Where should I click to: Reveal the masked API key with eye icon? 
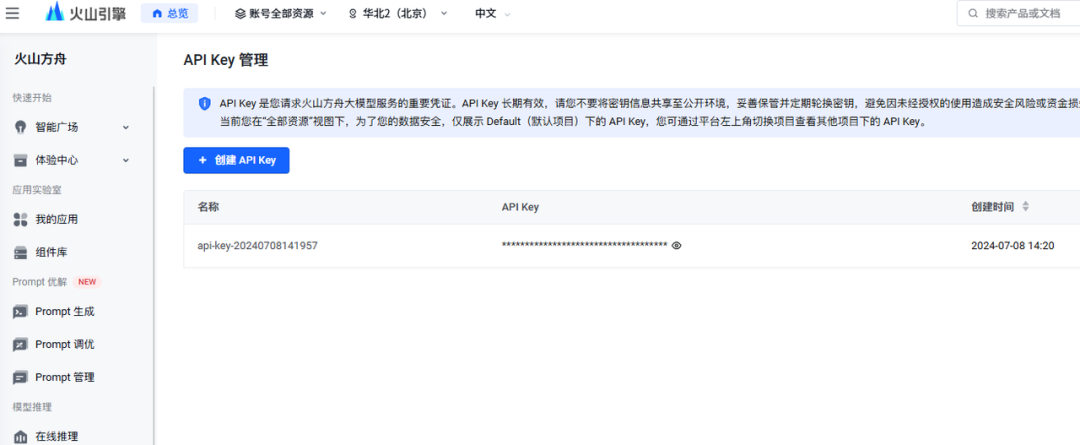[x=676, y=245]
